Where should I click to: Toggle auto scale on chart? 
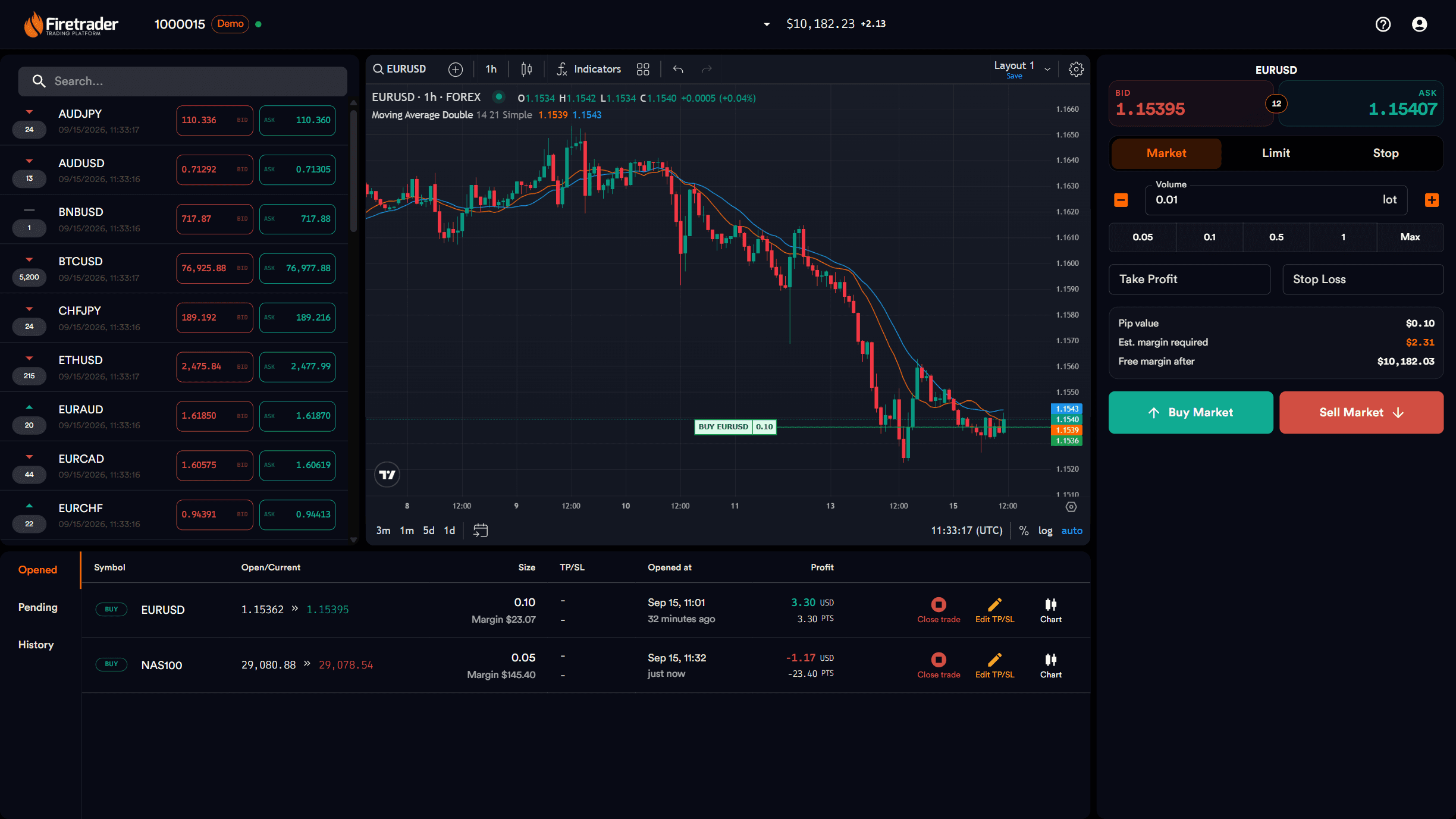tap(1072, 531)
